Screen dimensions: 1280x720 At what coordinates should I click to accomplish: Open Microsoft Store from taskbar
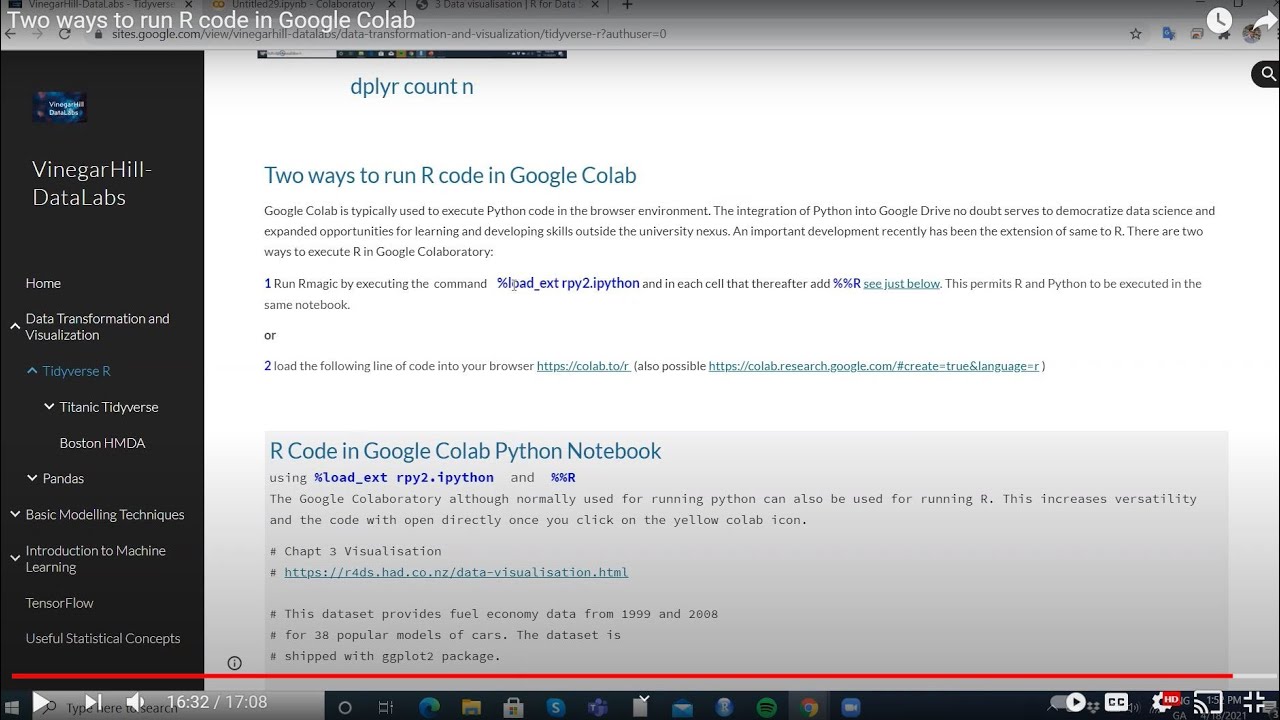pos(513,708)
